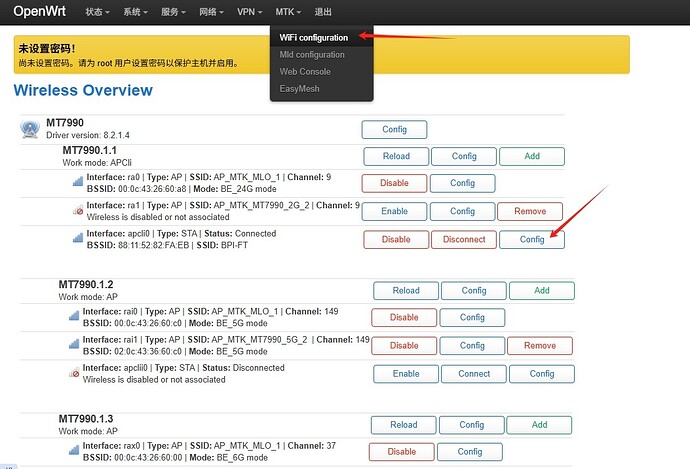Open the 系统 dropdown menu
Viewport: 690px width, 469px height.
coord(136,12)
